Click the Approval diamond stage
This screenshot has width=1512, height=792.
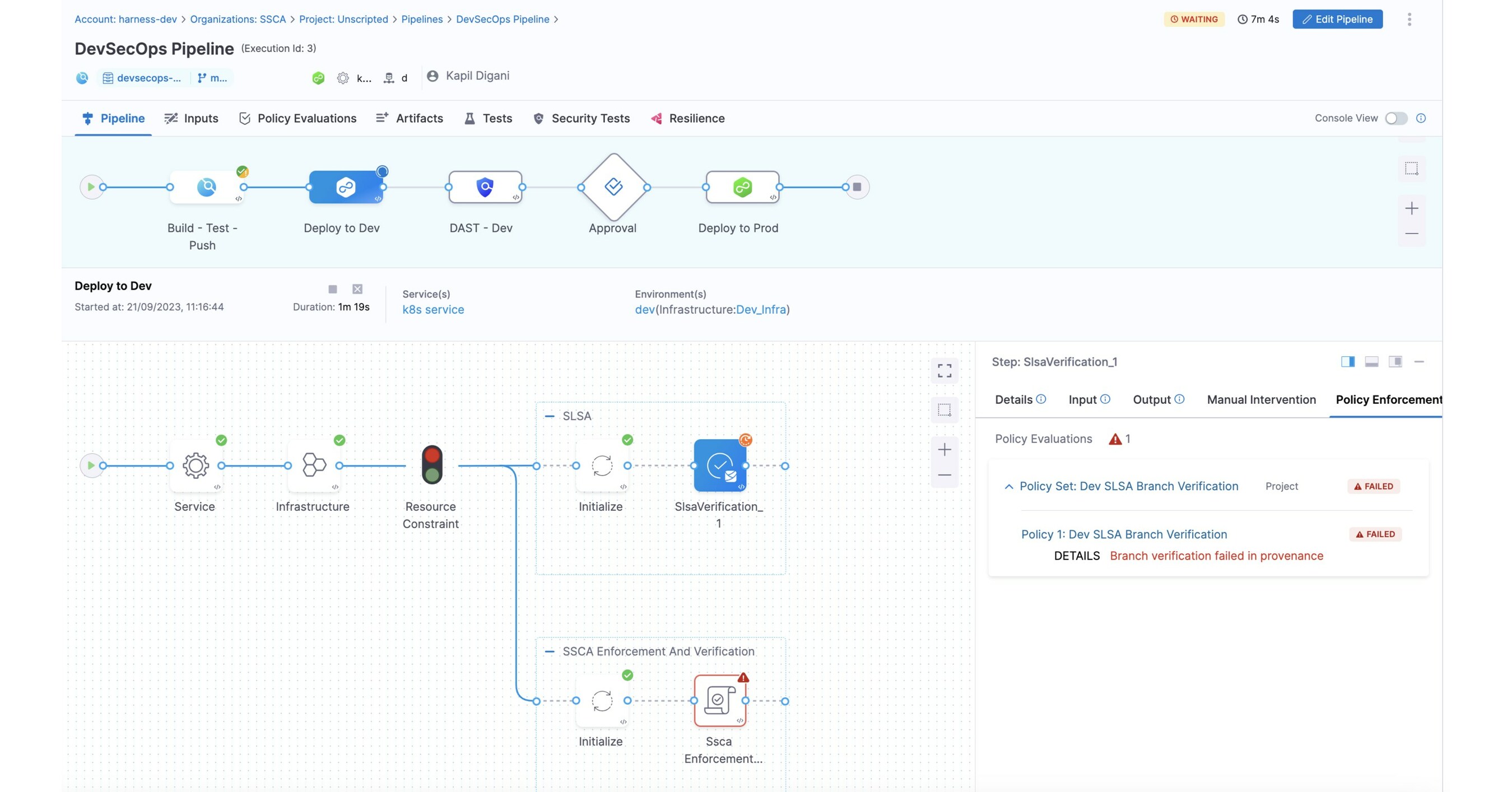point(613,187)
